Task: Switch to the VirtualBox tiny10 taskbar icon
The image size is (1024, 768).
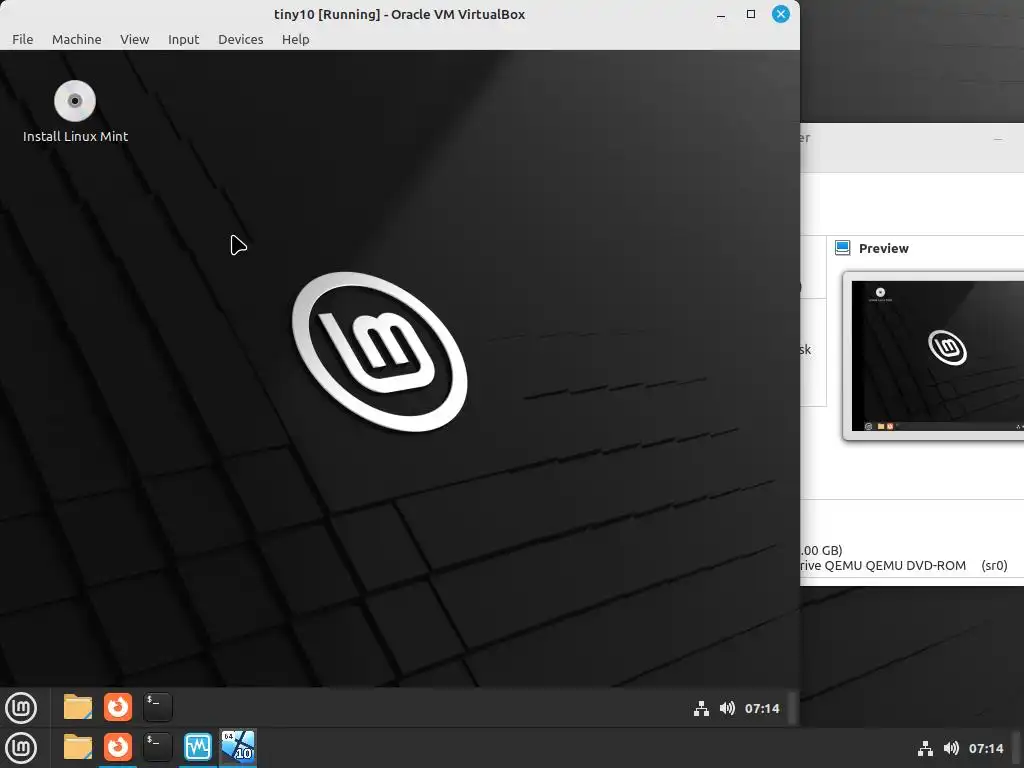Action: pos(238,747)
